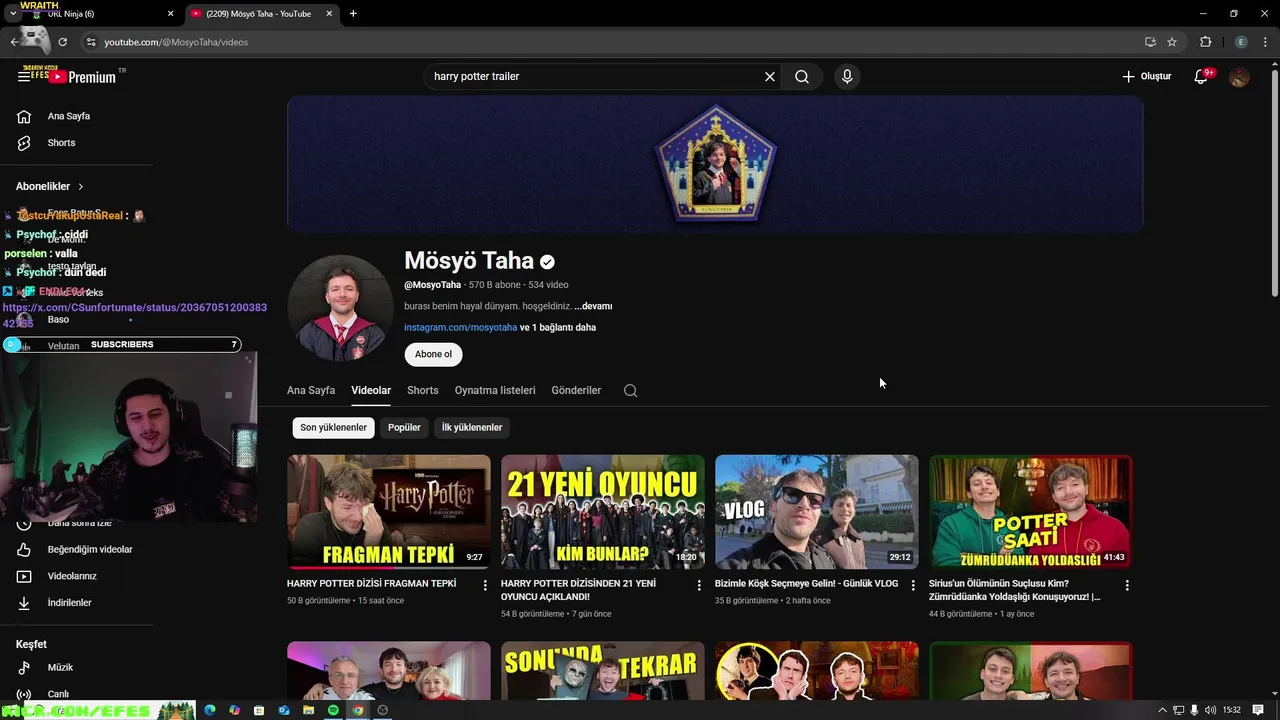The height and width of the screenshot is (720, 1280).
Task: Open a new browser tab
Action: [353, 14]
